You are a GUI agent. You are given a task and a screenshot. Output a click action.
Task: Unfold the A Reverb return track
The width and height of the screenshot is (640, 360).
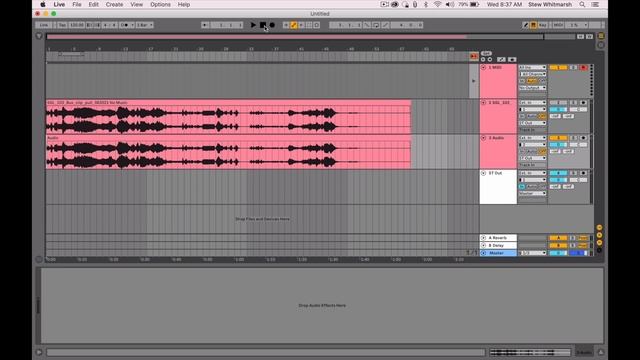pyautogui.click(x=483, y=238)
